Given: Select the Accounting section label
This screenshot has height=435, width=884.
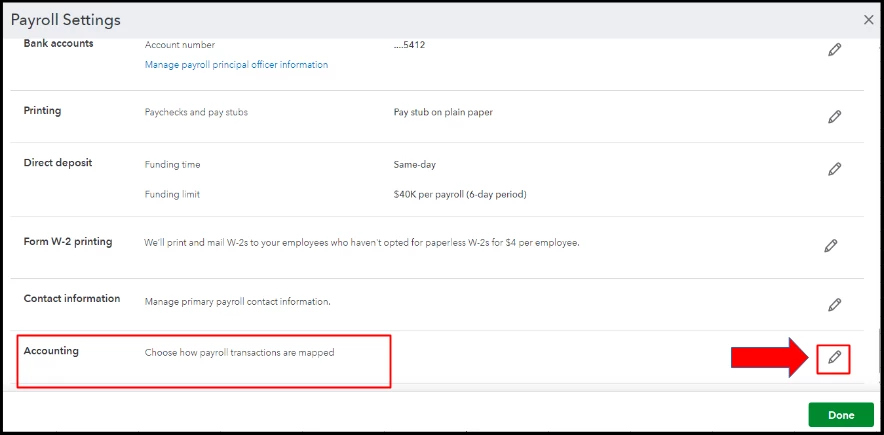Looking at the screenshot, I should [x=51, y=350].
